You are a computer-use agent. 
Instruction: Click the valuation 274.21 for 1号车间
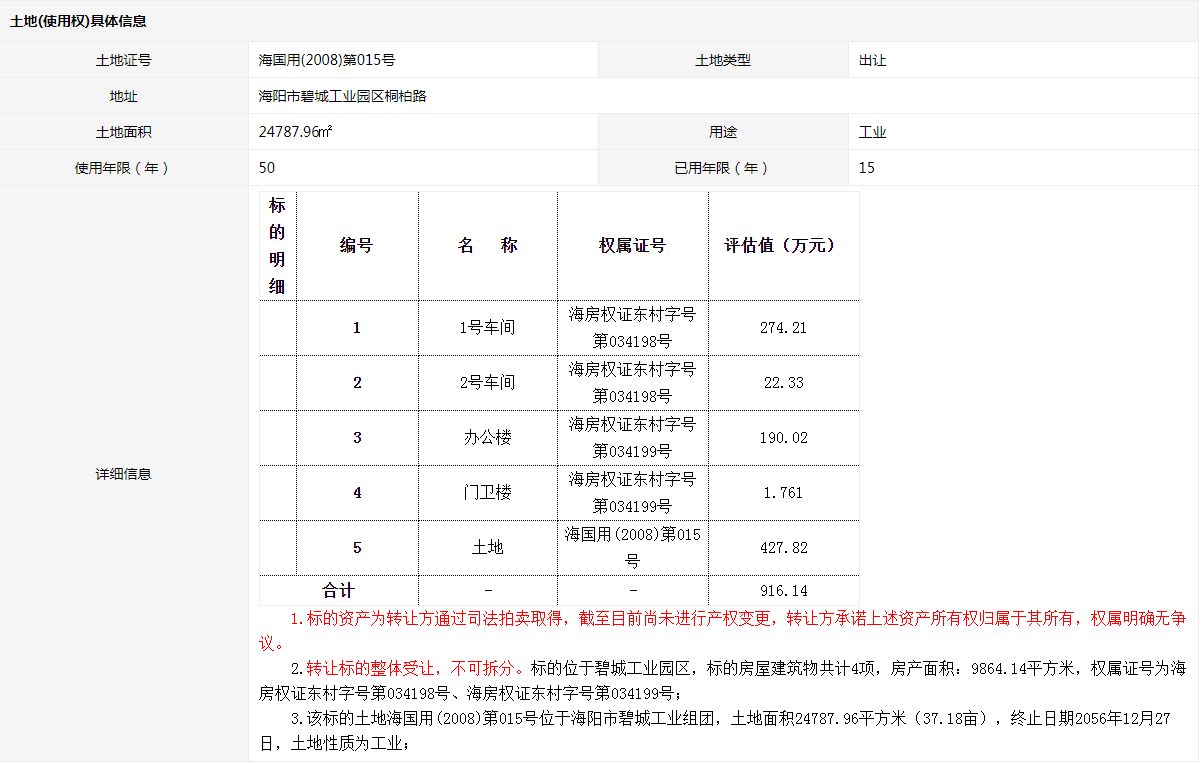pyautogui.click(x=784, y=328)
